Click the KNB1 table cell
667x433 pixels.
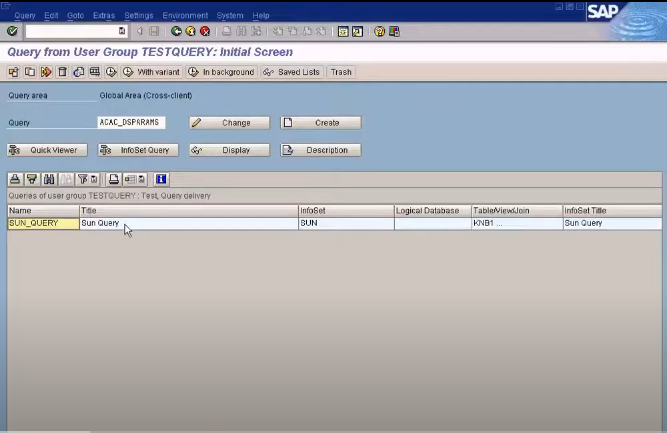[517, 223]
